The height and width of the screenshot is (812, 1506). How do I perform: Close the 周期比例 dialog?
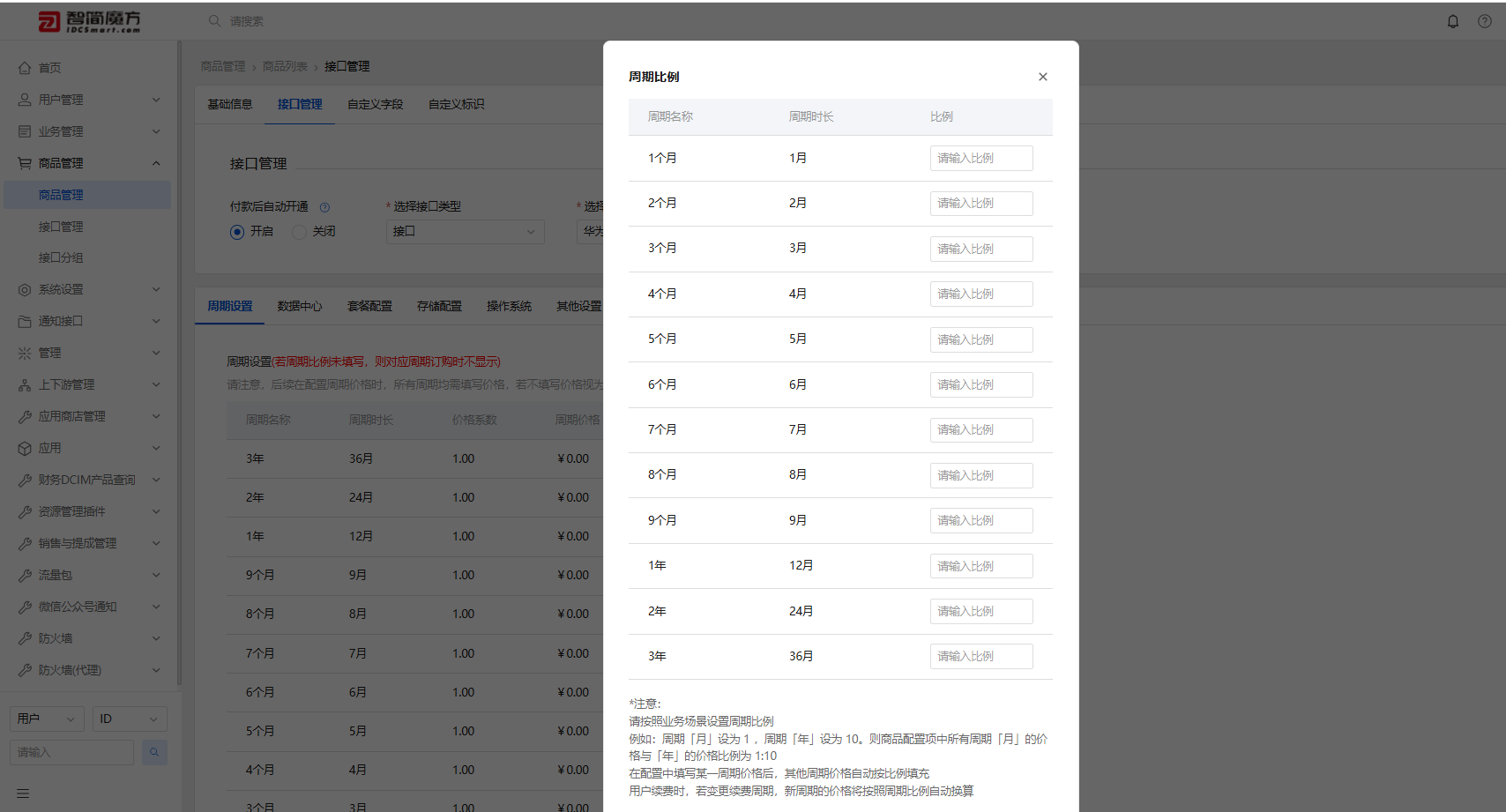click(x=1043, y=77)
